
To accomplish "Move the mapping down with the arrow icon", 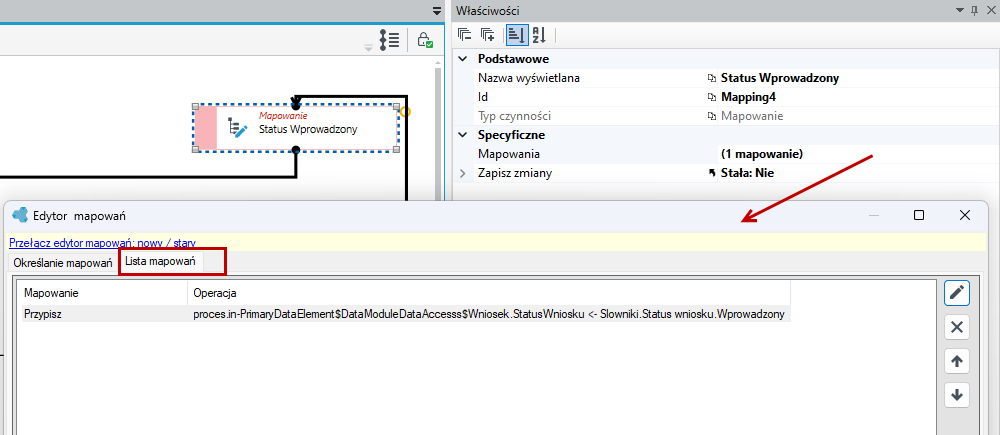I will tap(956, 395).
